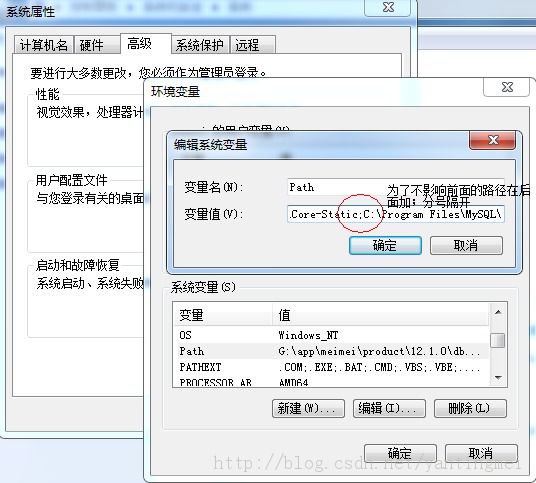Click the G:\app\meimei\product value cell
Image resolution: width=536 pixels, height=483 pixels.
coord(379,351)
